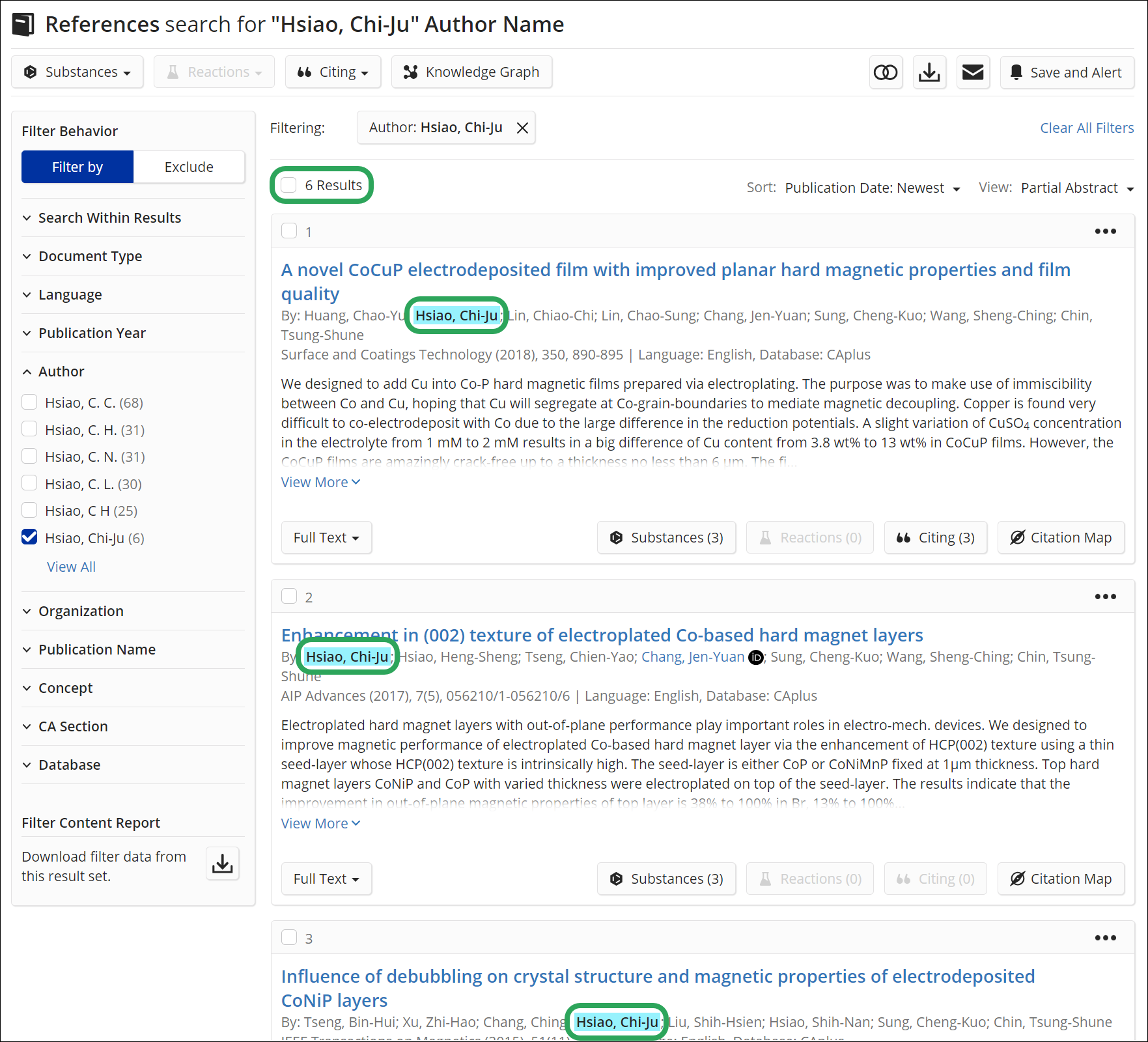The image size is (1148, 1042).
Task: Click highlighted Hsiao, Chi-Ju in result 2
Action: (x=347, y=657)
